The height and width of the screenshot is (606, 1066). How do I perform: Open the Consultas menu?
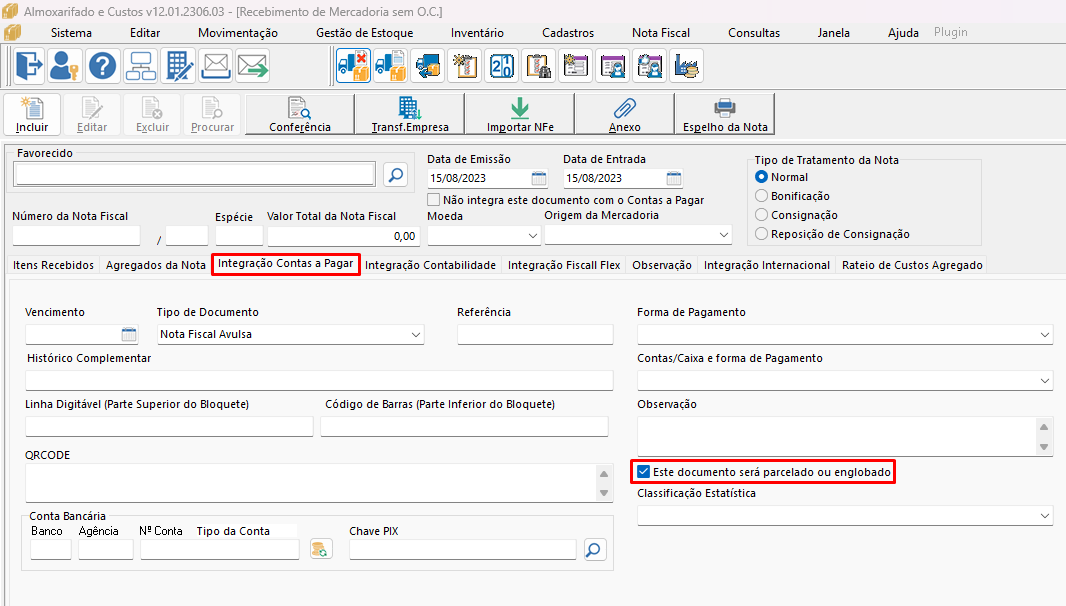click(754, 33)
